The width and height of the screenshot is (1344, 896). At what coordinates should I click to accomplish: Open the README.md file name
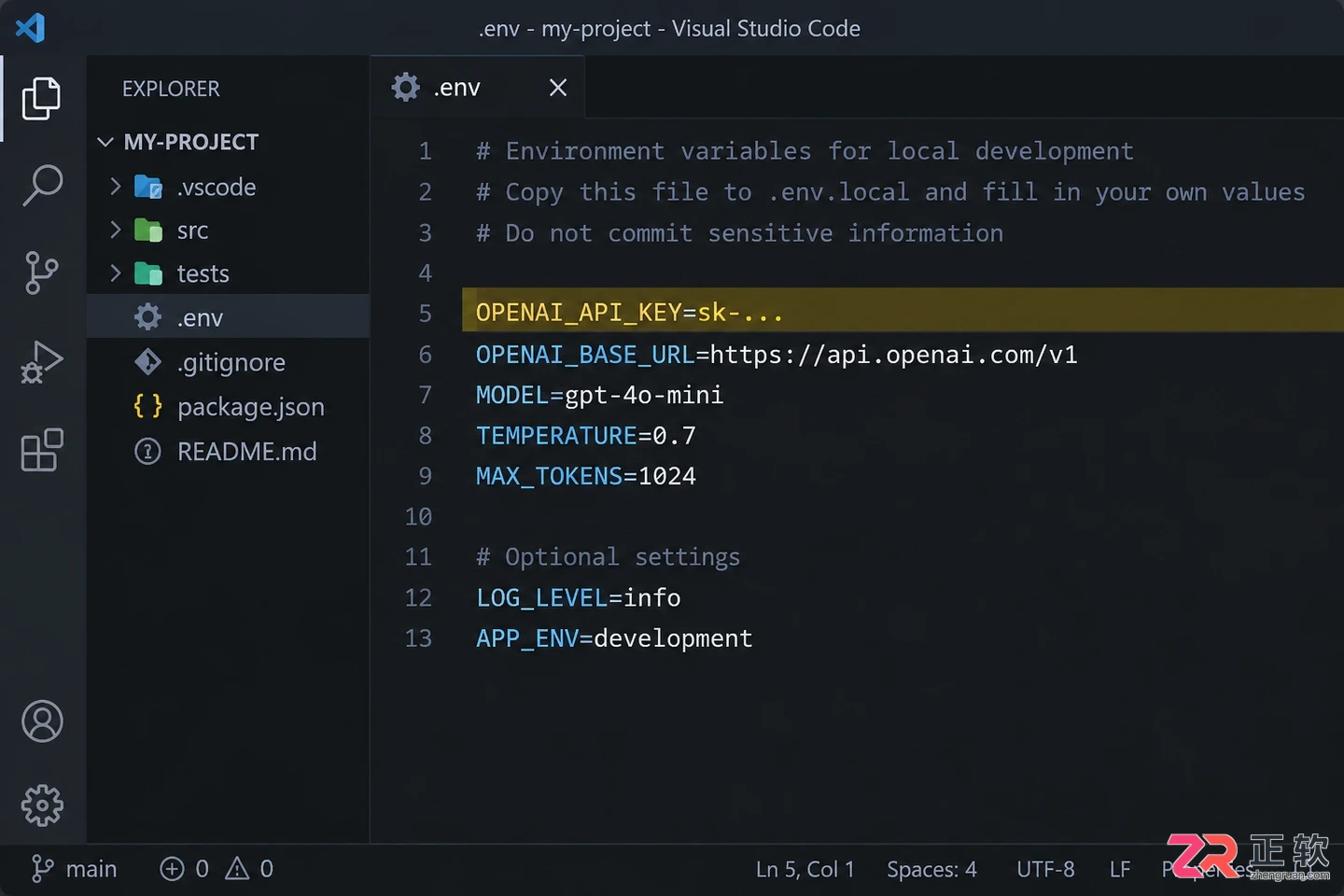coord(247,452)
